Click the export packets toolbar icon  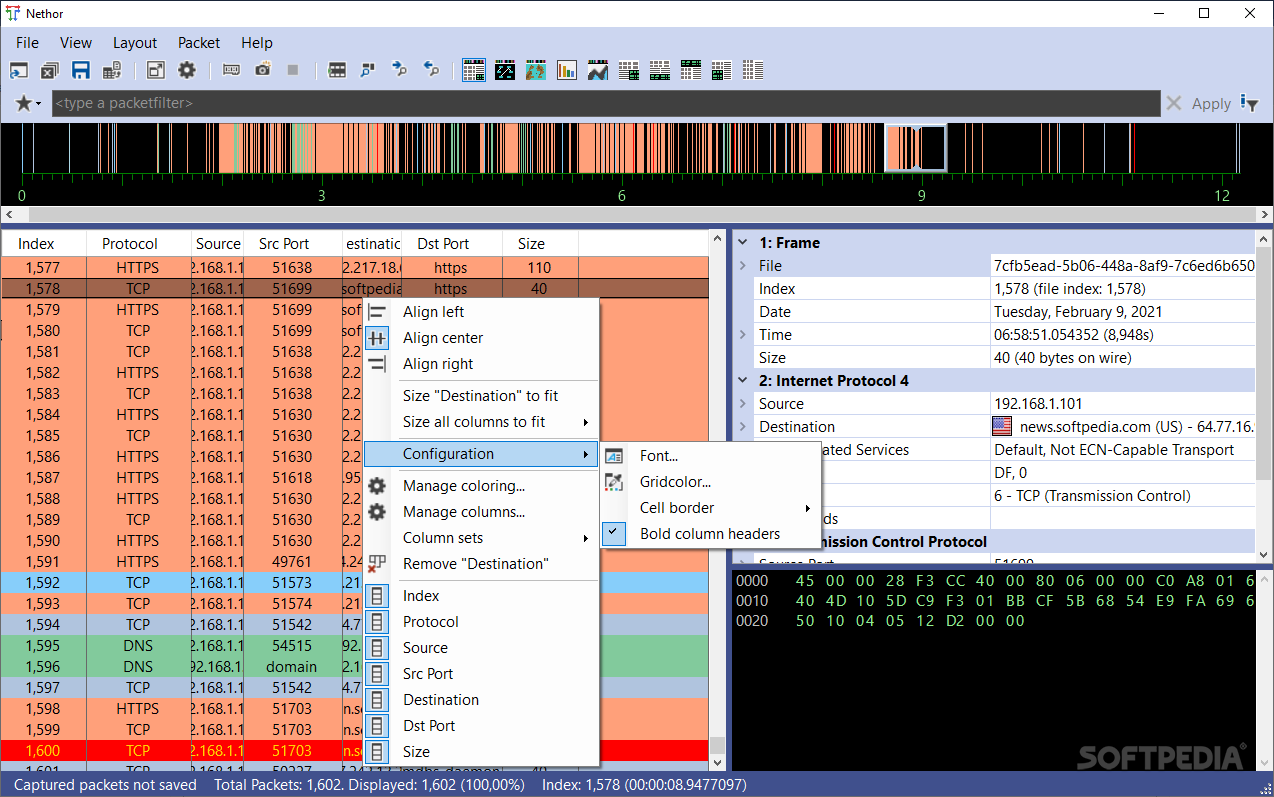[112, 70]
